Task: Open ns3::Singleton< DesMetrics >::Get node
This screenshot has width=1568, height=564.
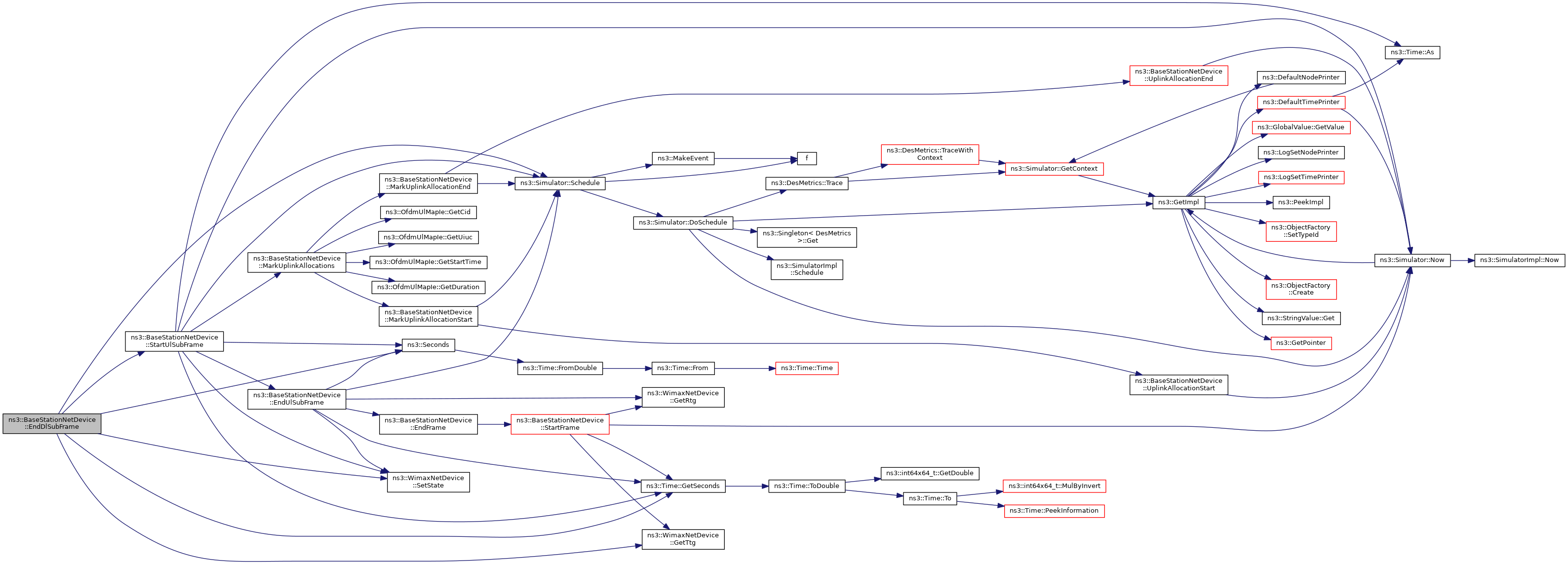Action: pyautogui.click(x=807, y=237)
